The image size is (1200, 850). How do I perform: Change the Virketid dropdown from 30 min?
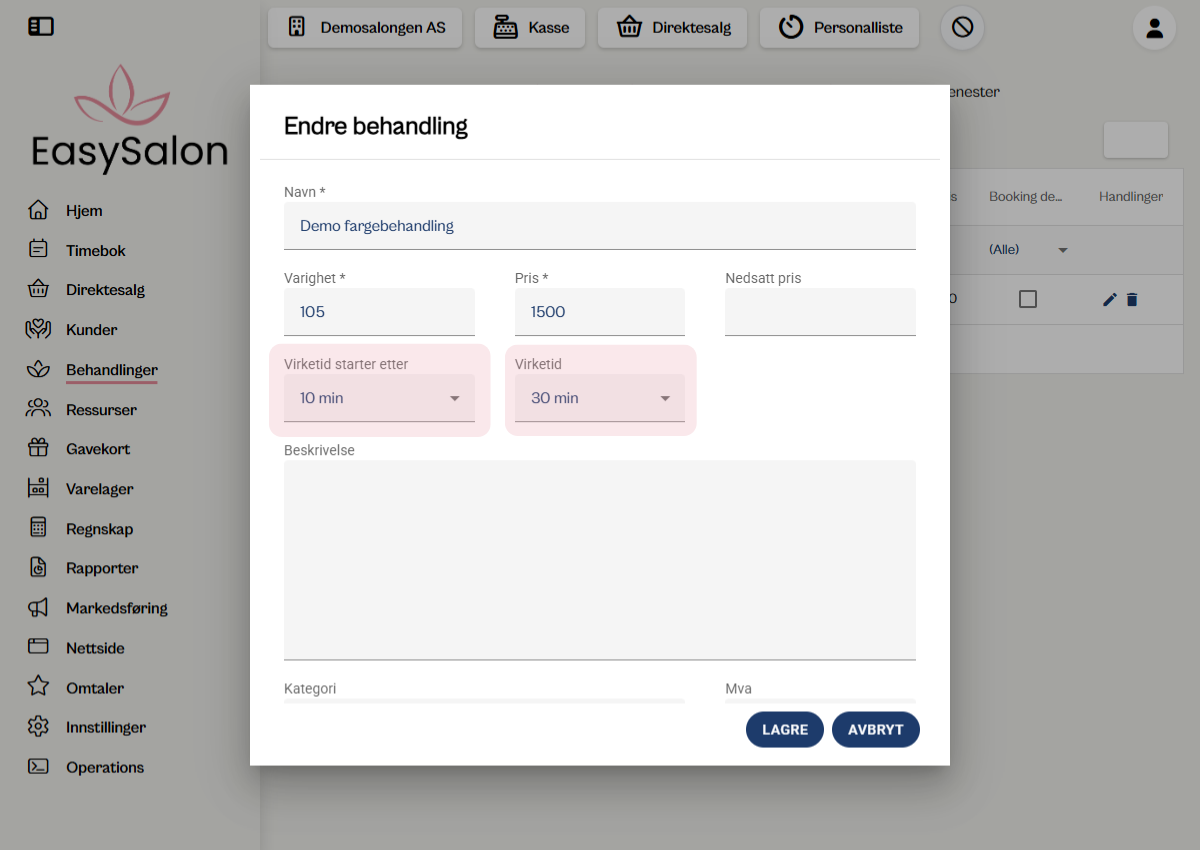click(599, 397)
